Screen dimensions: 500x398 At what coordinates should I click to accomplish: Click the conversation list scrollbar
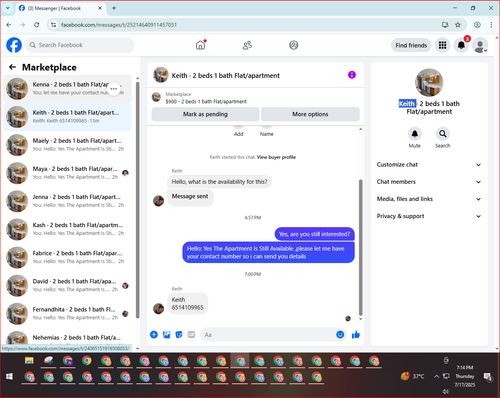(138, 200)
